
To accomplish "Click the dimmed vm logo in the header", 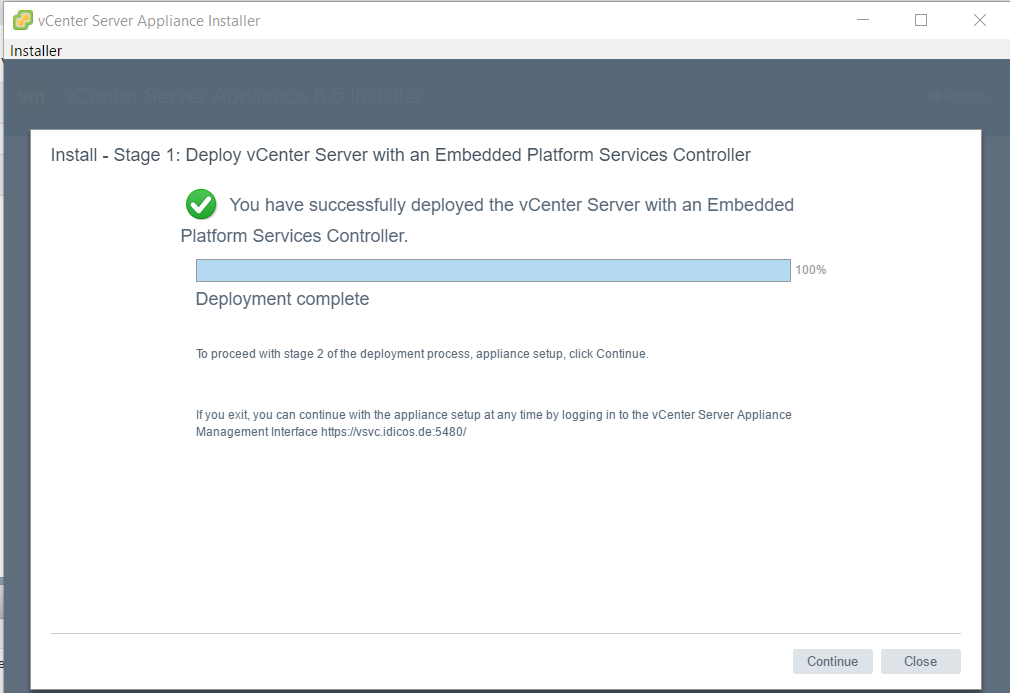I will pyautogui.click(x=32, y=97).
